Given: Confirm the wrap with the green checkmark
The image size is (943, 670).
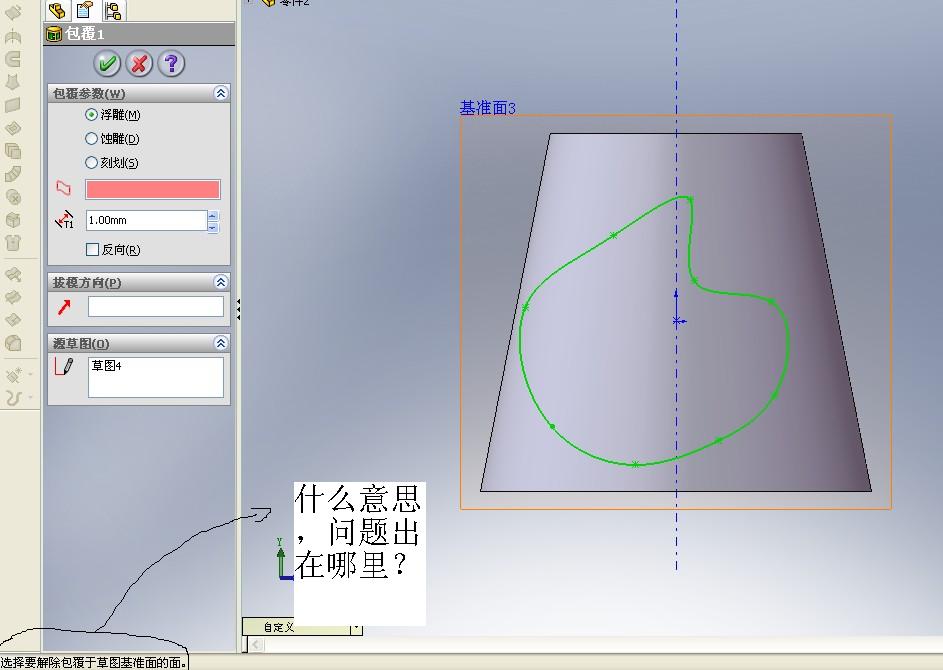Looking at the screenshot, I should (107, 63).
